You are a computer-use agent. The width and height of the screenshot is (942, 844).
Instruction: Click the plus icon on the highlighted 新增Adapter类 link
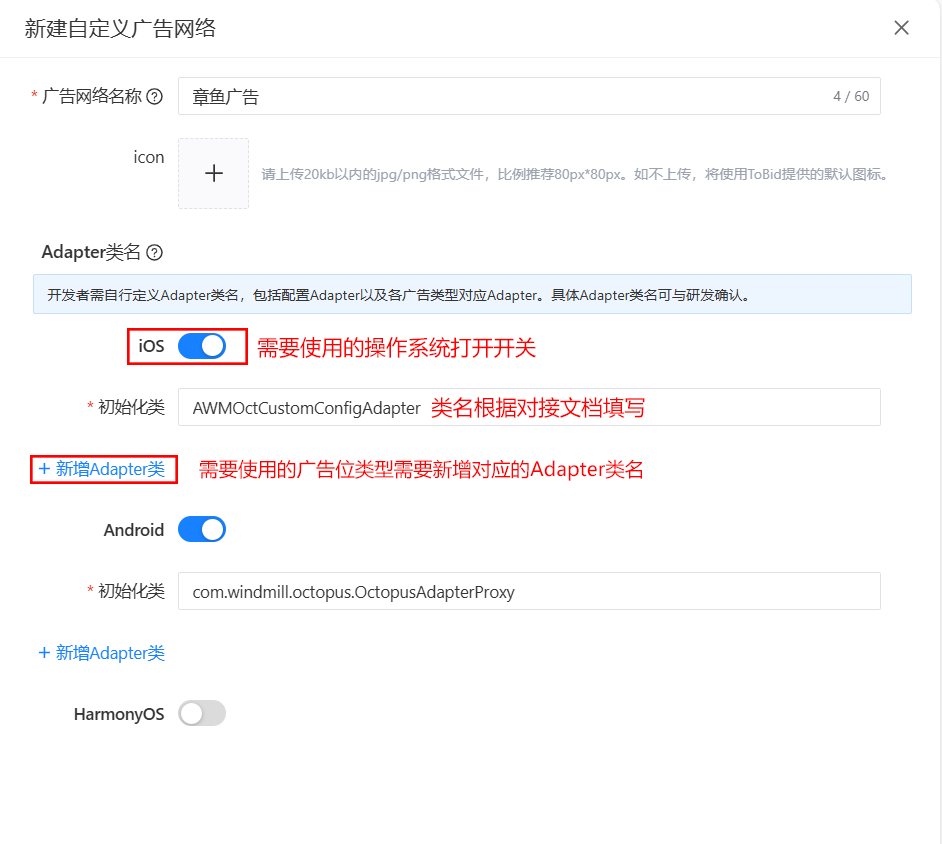[x=43, y=470]
